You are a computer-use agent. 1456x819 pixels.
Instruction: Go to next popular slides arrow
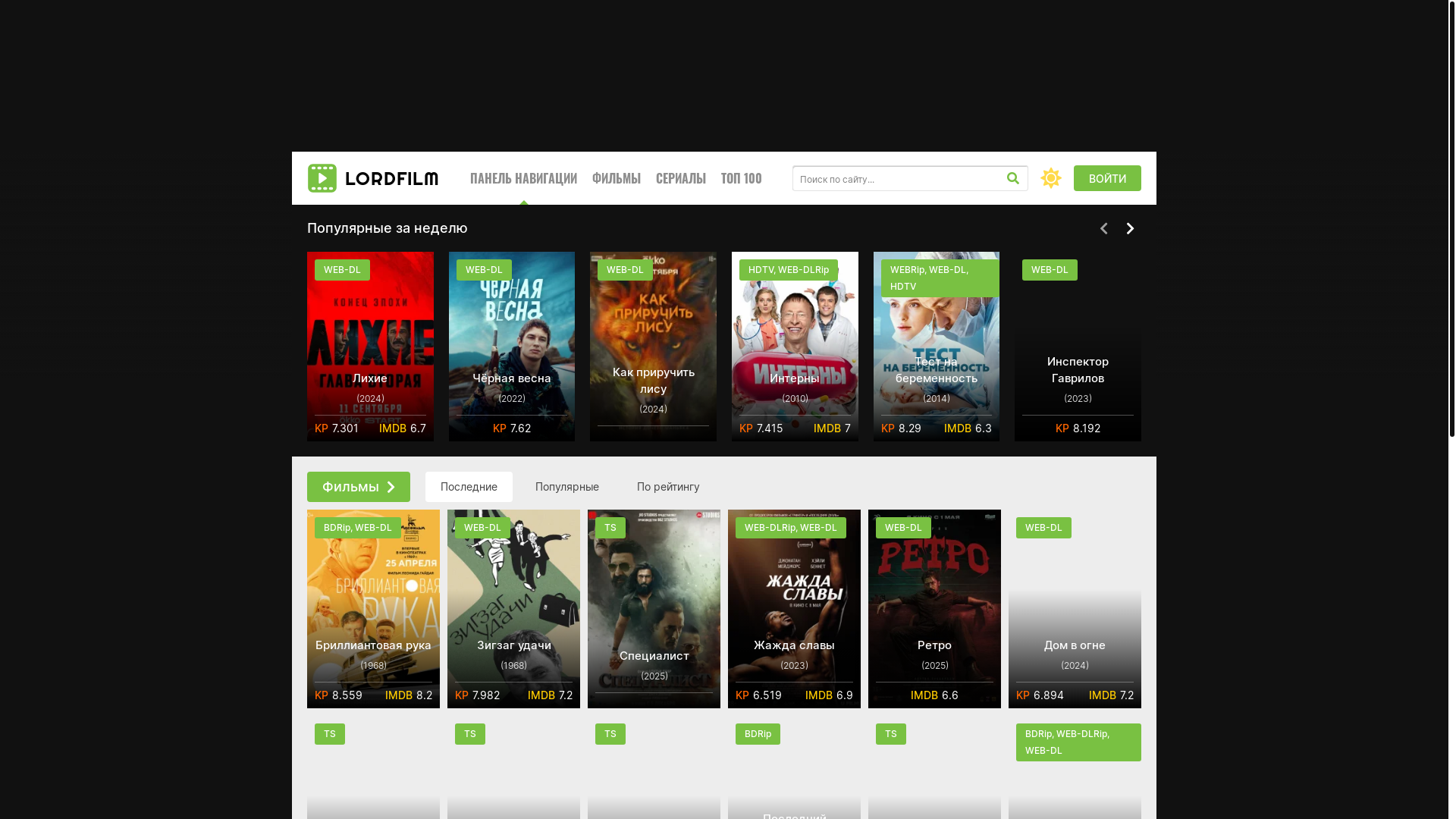point(1130,228)
